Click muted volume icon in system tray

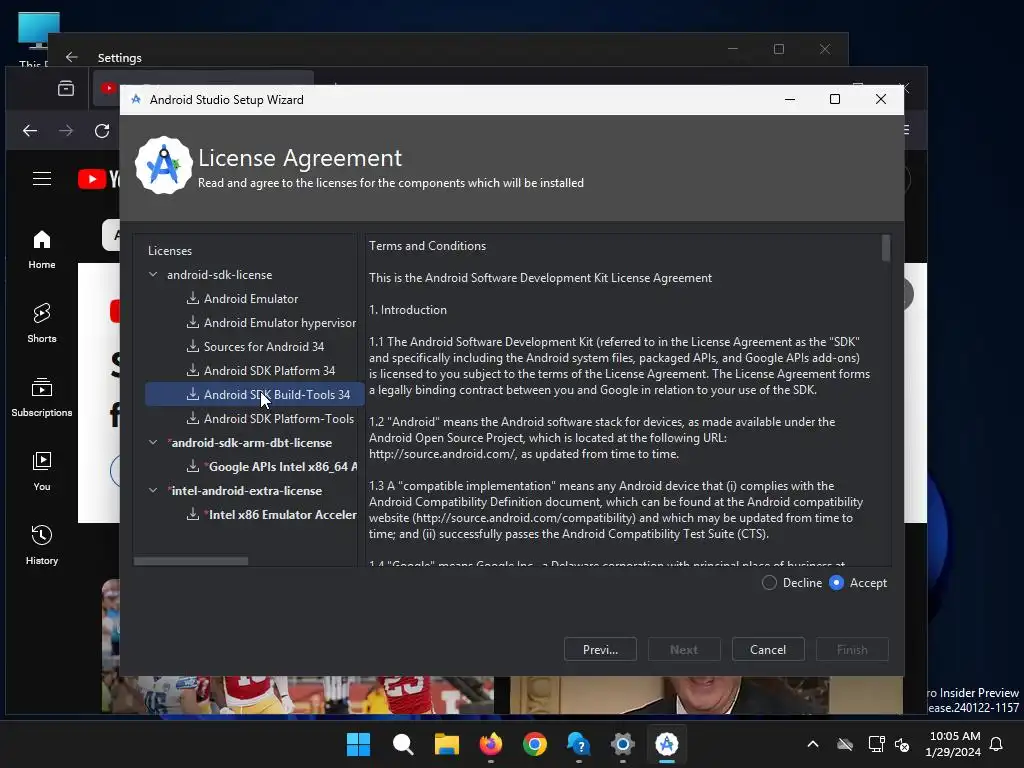pos(902,744)
